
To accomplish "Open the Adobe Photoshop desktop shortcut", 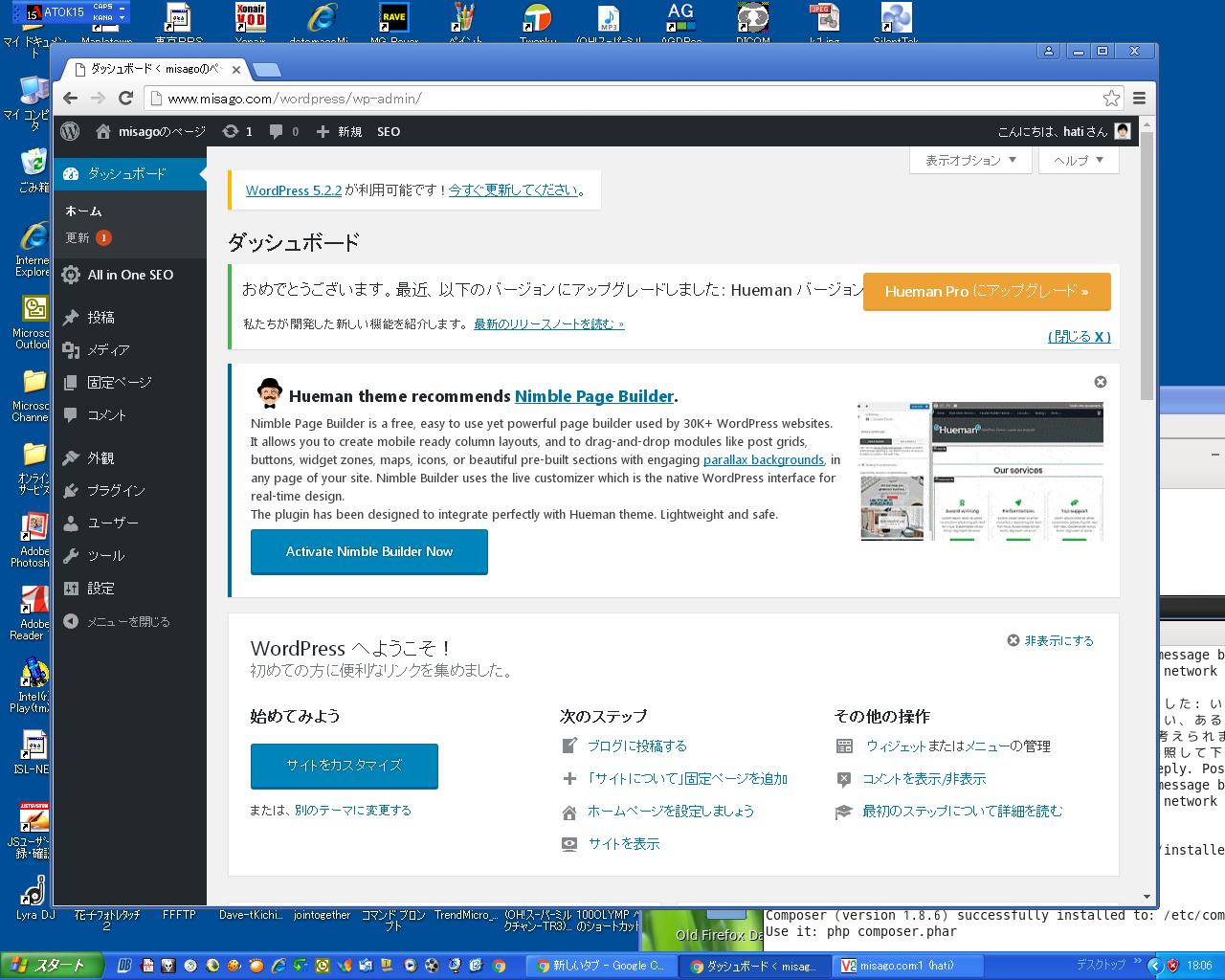I will click(33, 541).
